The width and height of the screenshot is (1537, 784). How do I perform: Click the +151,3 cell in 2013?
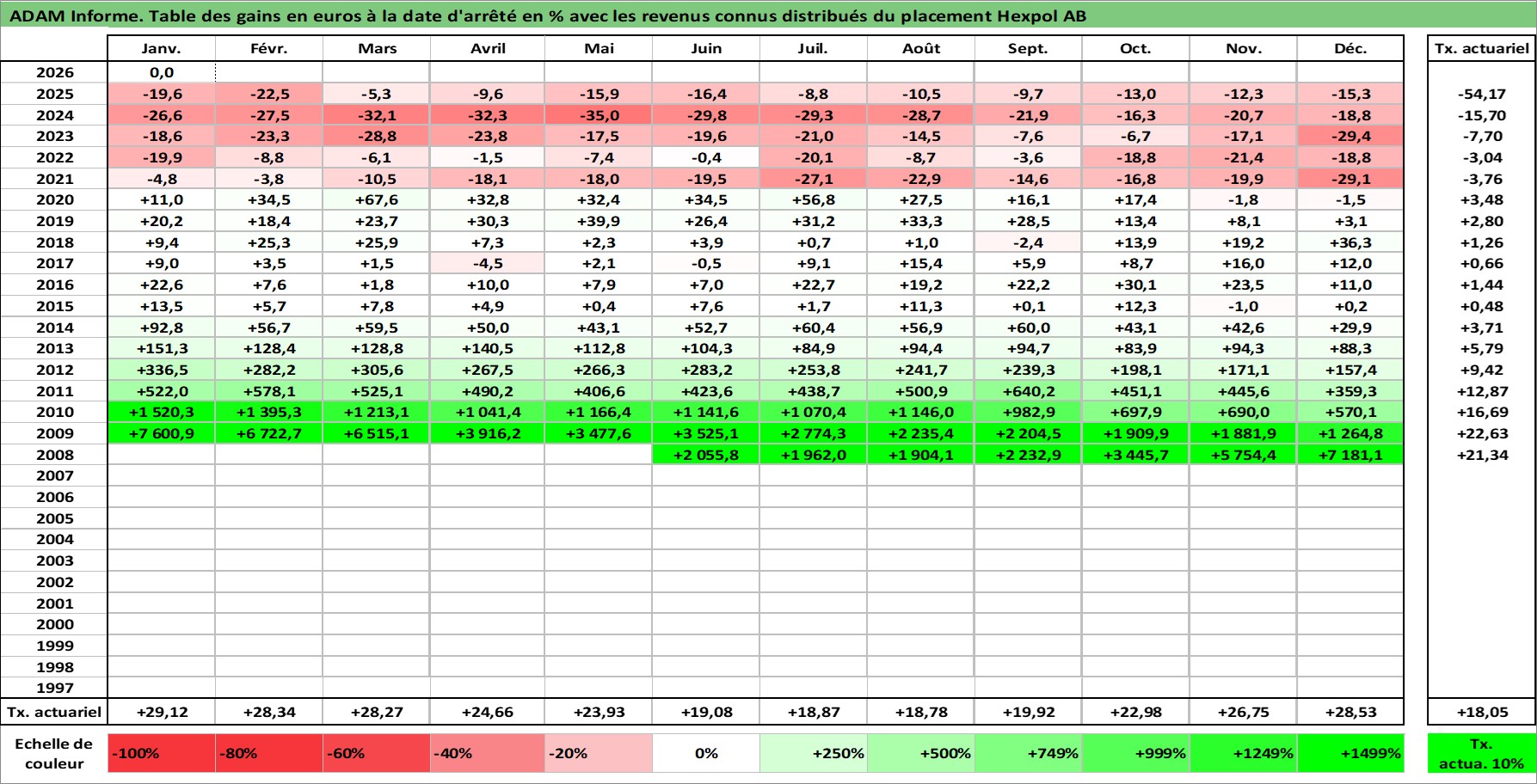(162, 348)
